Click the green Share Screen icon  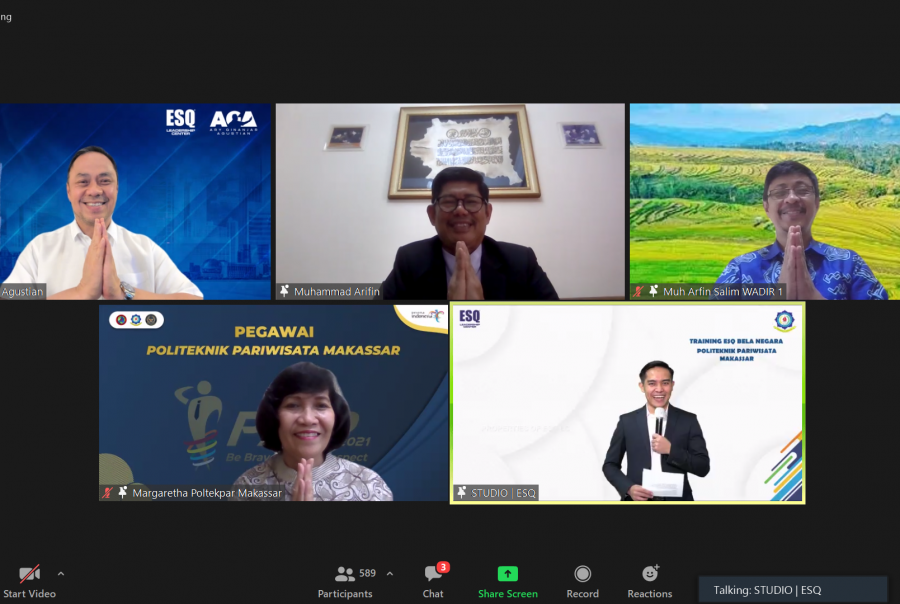click(508, 574)
